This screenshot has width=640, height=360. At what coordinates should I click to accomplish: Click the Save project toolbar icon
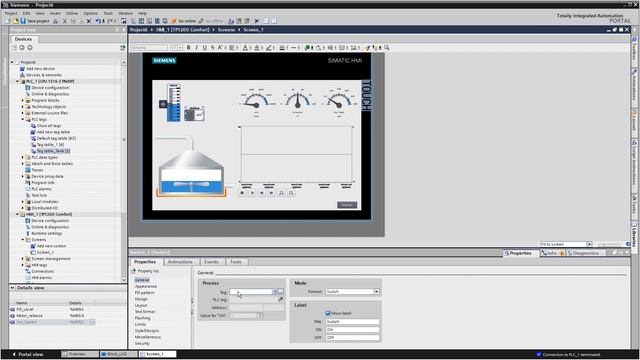pos(23,21)
